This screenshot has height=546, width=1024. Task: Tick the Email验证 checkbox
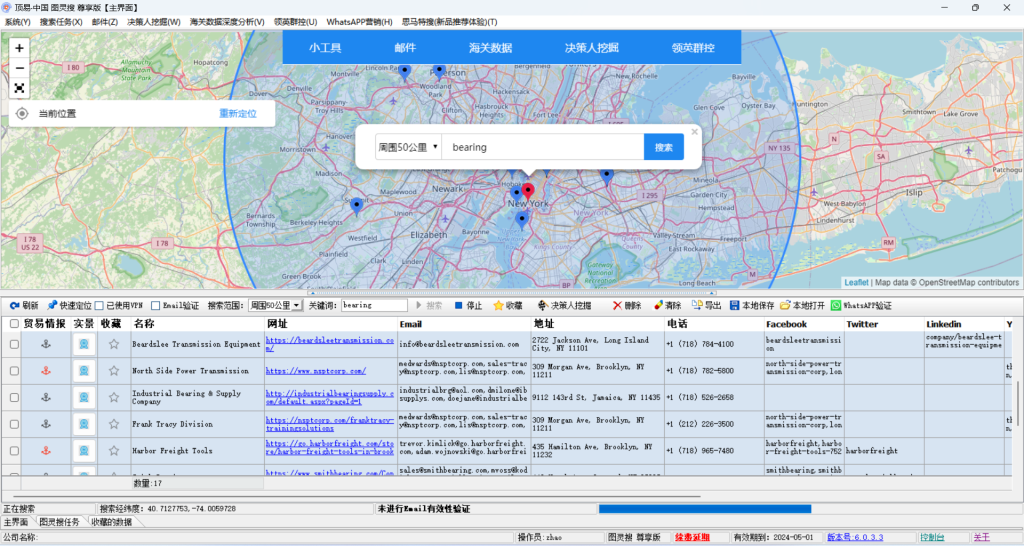(155, 305)
